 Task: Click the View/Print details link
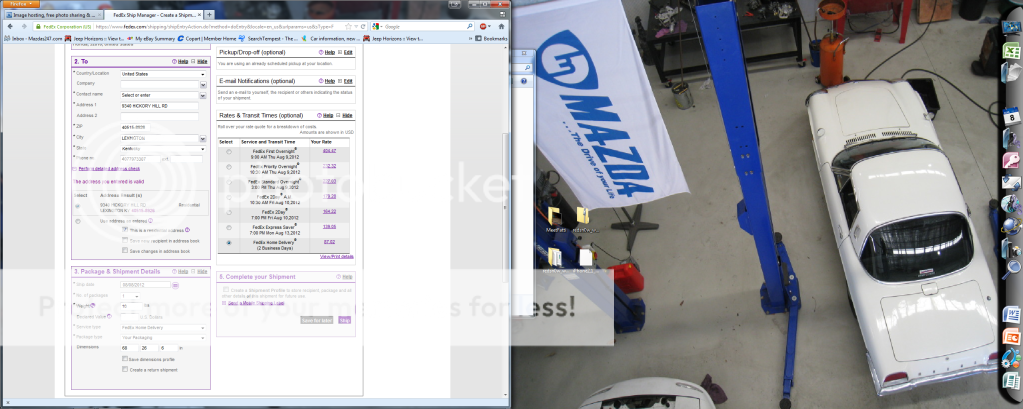point(336,257)
